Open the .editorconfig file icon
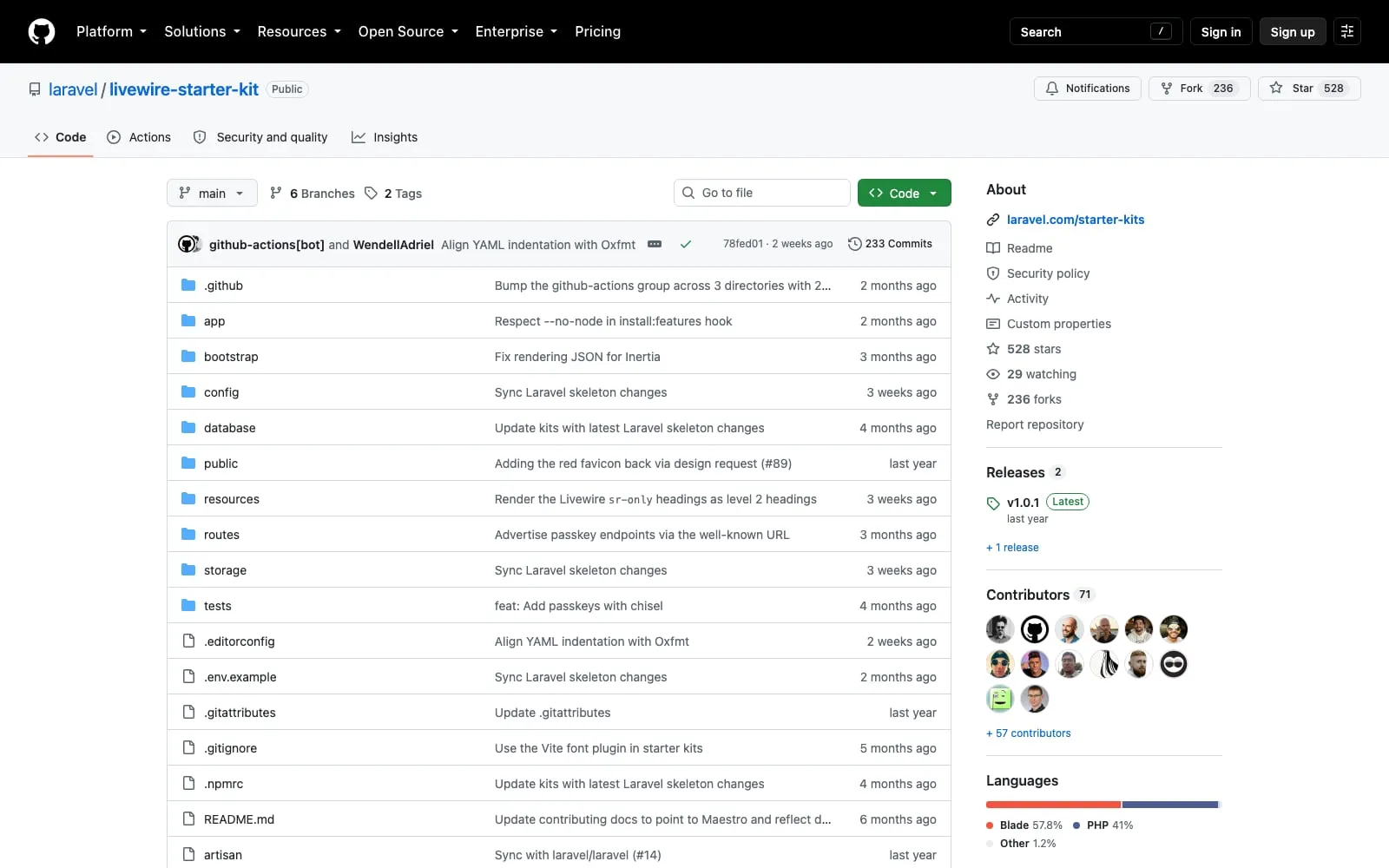Image resolution: width=1389 pixels, height=868 pixels. point(188,641)
